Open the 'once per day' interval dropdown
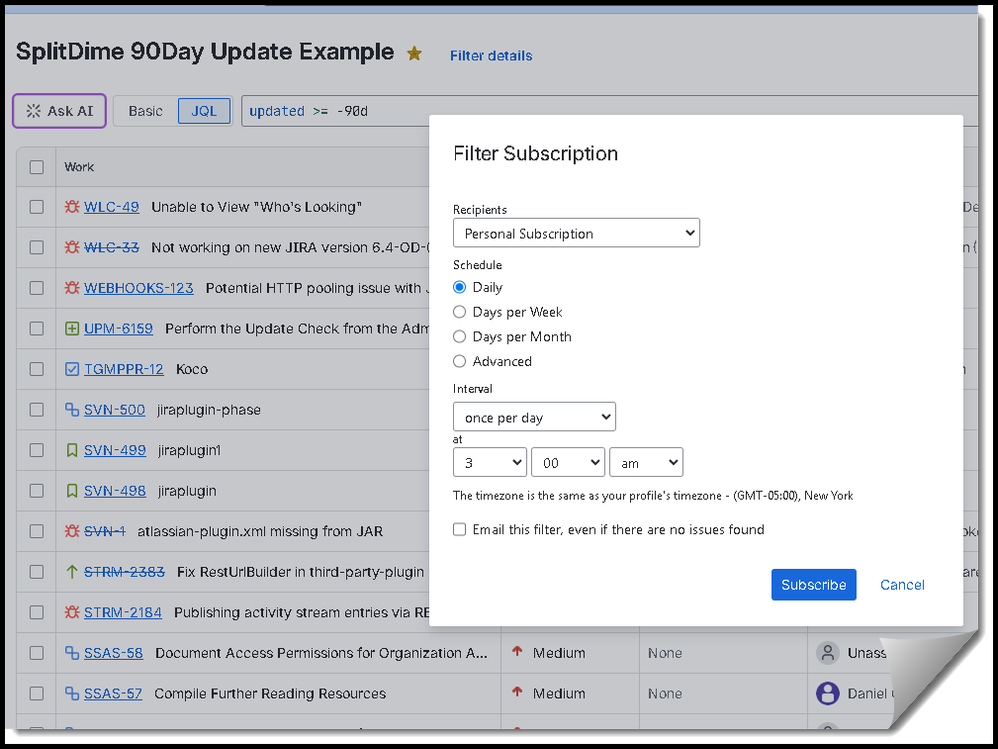The image size is (998, 749). (534, 416)
